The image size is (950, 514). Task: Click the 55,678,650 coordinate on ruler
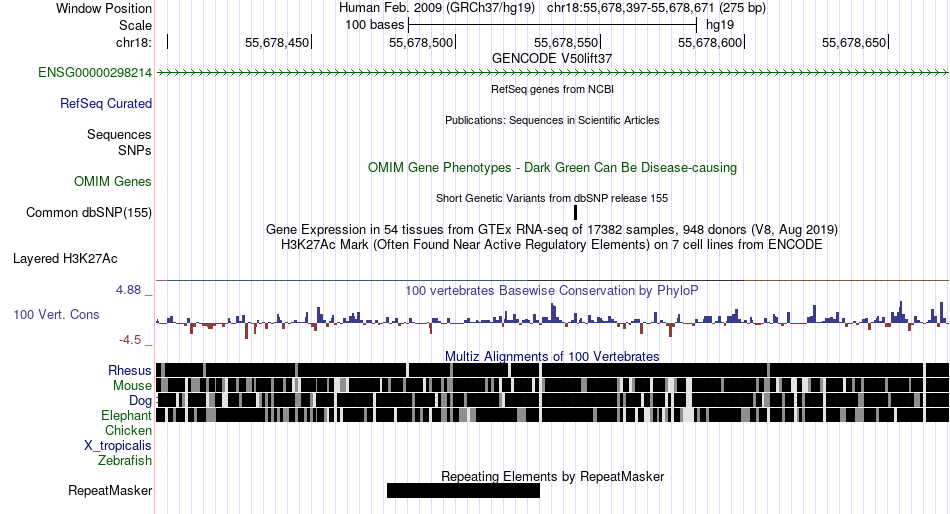pyautogui.click(x=854, y=42)
